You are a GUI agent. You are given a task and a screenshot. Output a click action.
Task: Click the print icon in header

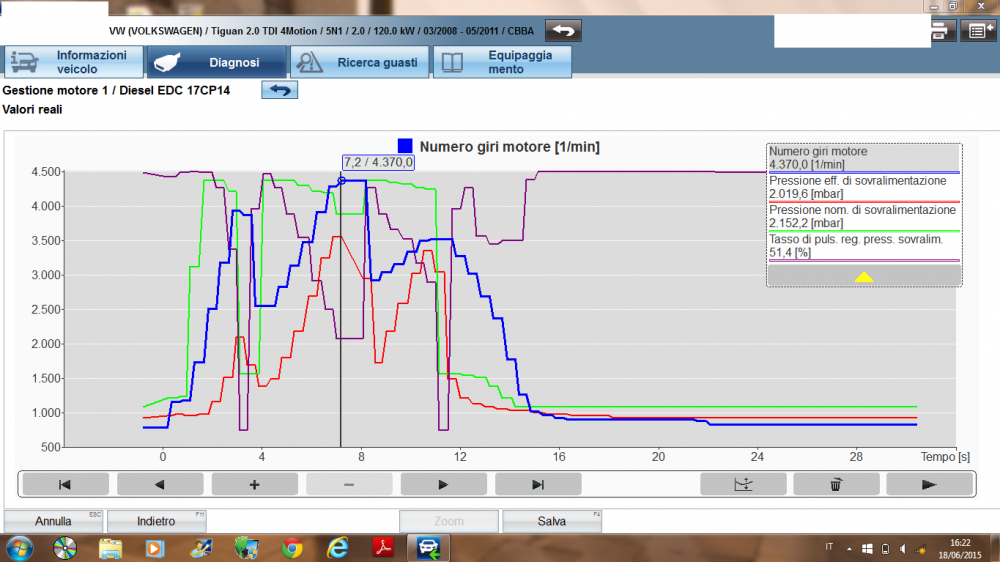pos(942,31)
